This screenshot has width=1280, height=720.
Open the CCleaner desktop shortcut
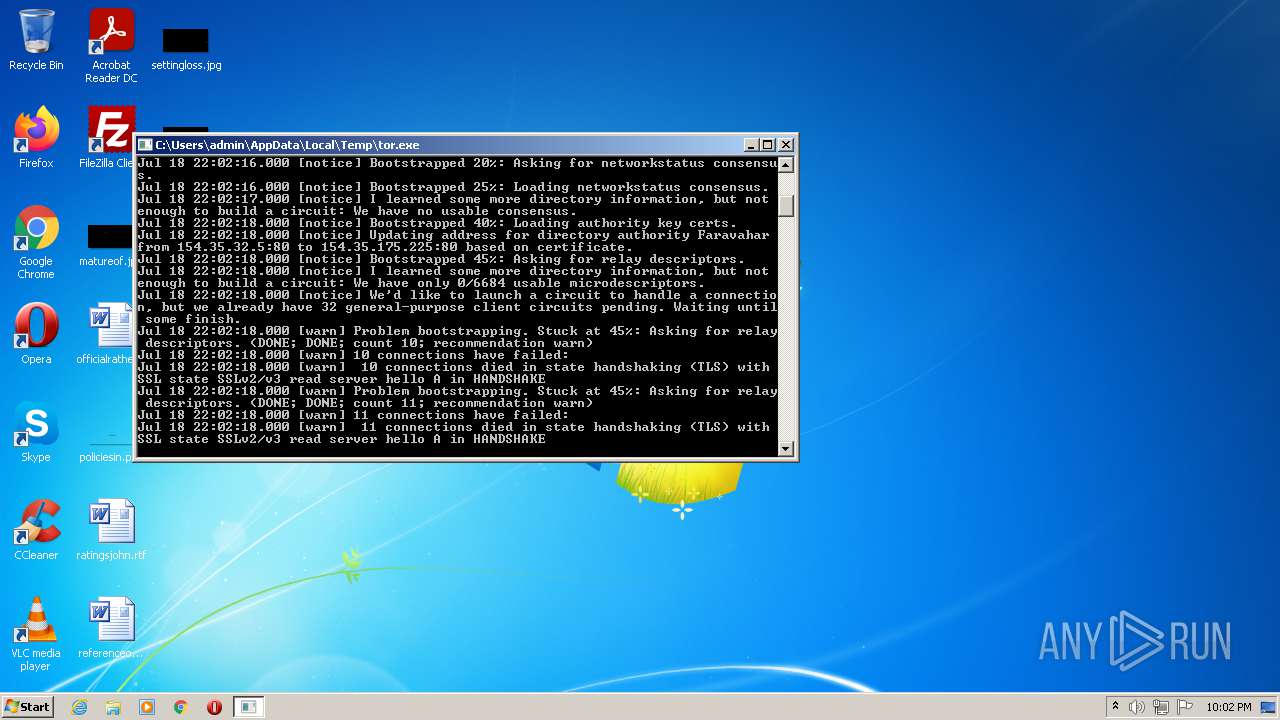36,530
